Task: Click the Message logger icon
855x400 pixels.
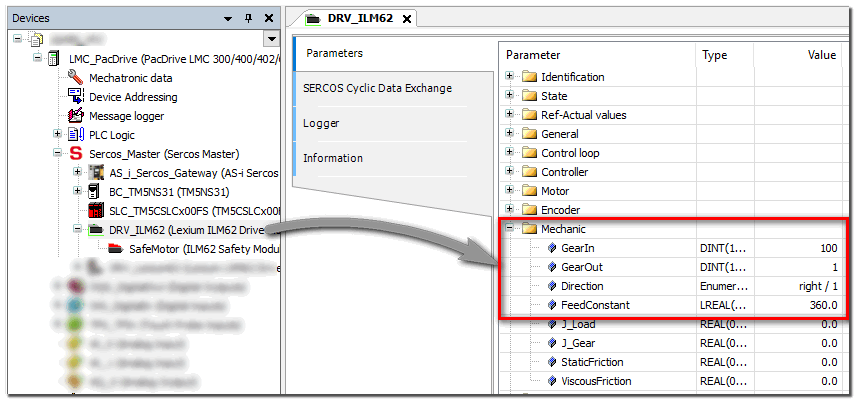Action: tap(75, 116)
